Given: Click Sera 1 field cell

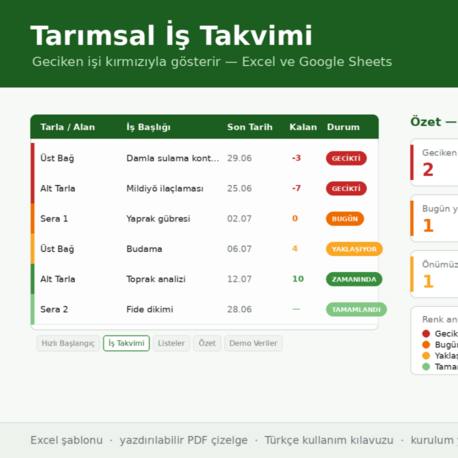Looking at the screenshot, I should (54, 219).
